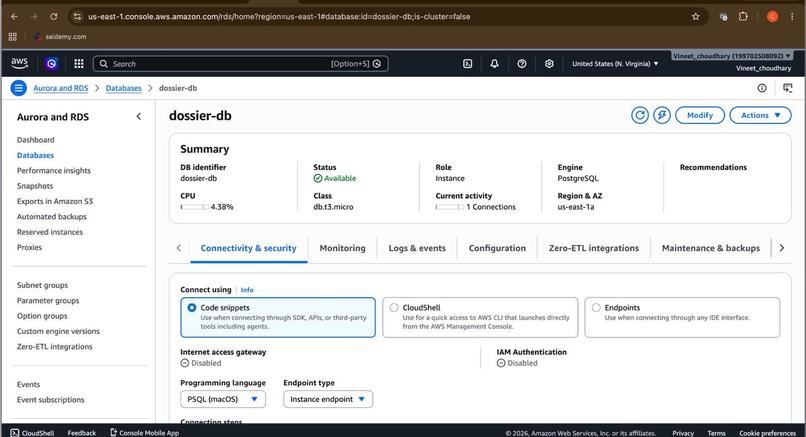Open the browser three-dot menu
806x437 pixels.
coord(792,16)
